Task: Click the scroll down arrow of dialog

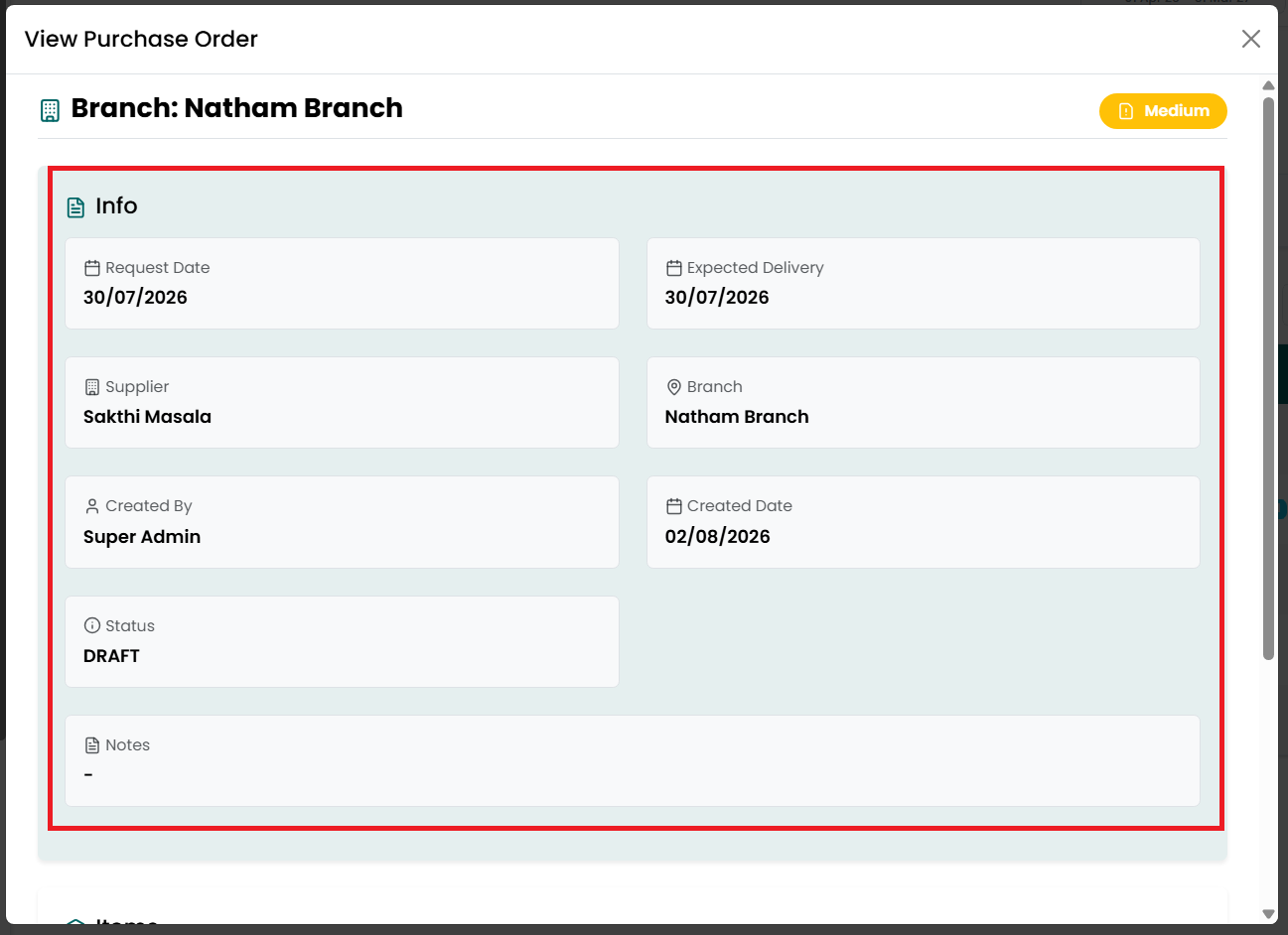Action: [1268, 914]
